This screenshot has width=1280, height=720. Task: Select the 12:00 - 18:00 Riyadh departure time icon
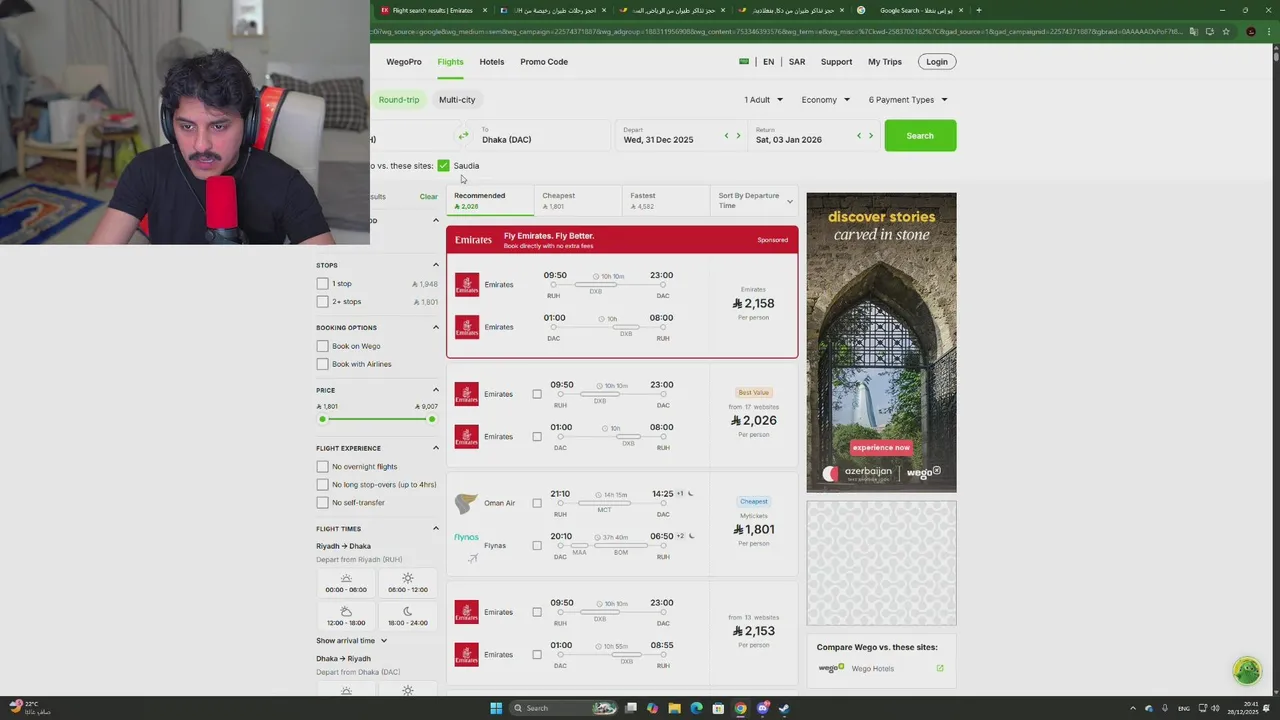click(x=346, y=611)
